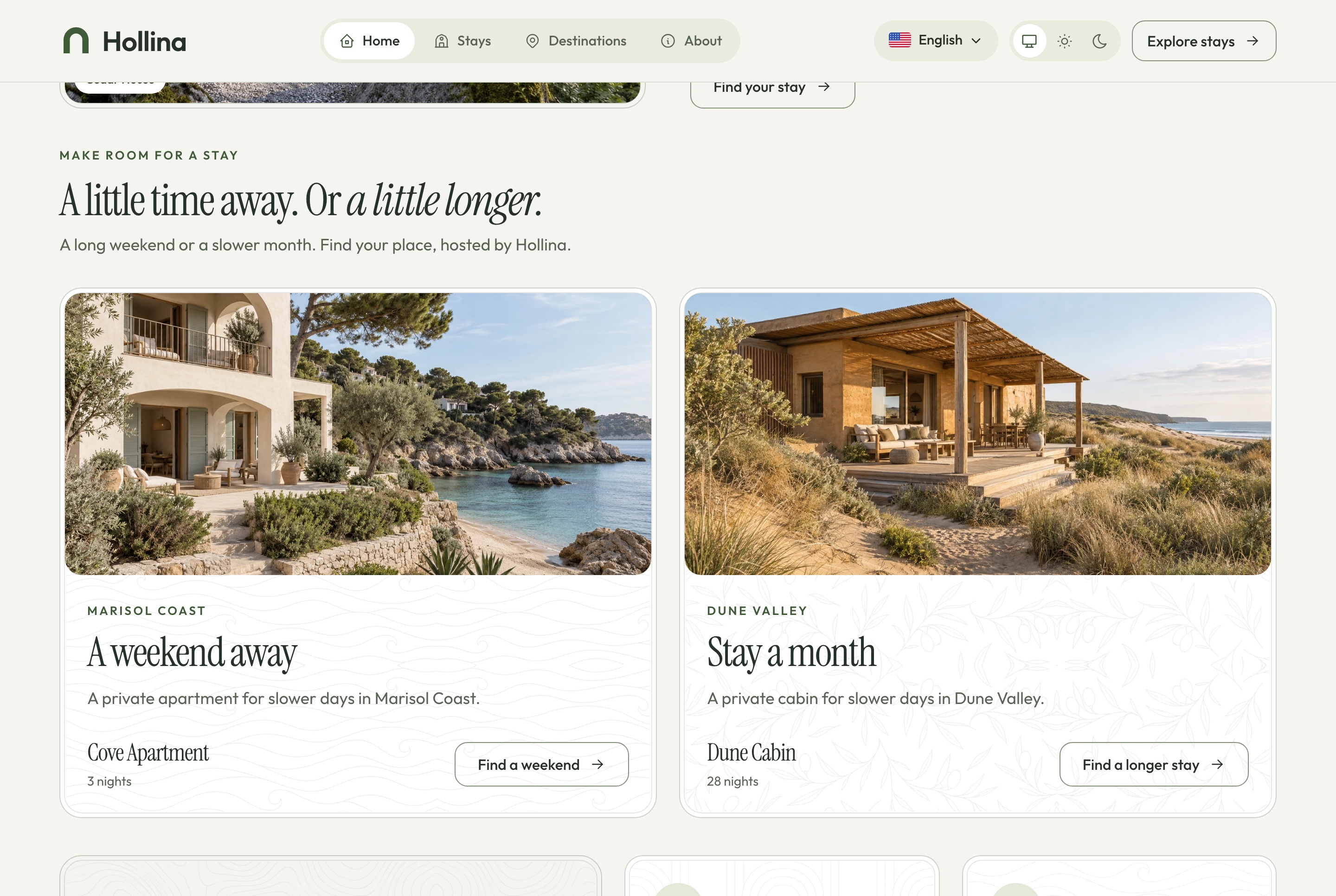The height and width of the screenshot is (896, 1336).
Task: Click the Marisol Coast apartment description
Action: (283, 698)
